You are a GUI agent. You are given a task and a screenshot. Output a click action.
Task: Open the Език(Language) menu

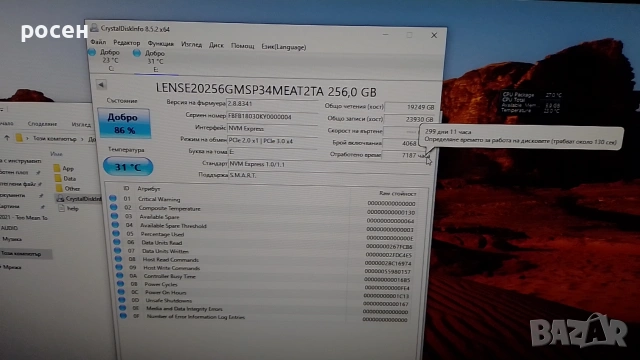click(x=284, y=47)
